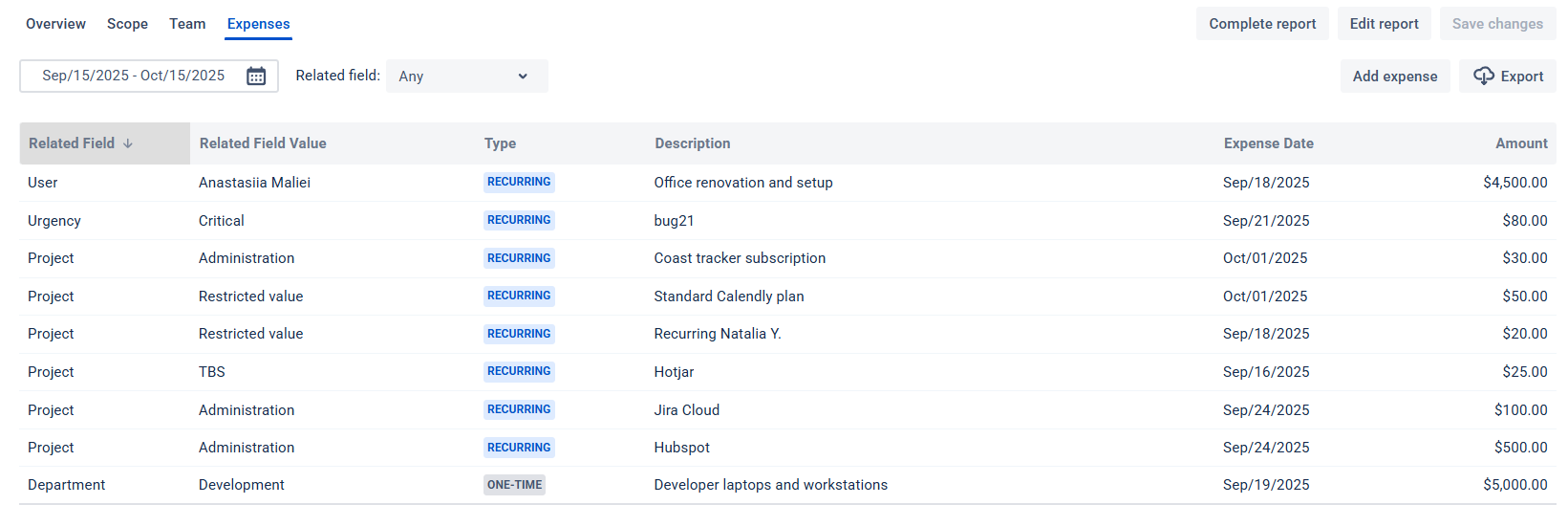Viewport: 1568px width, 505px height.
Task: Click the Add expense button
Action: pyautogui.click(x=1395, y=77)
